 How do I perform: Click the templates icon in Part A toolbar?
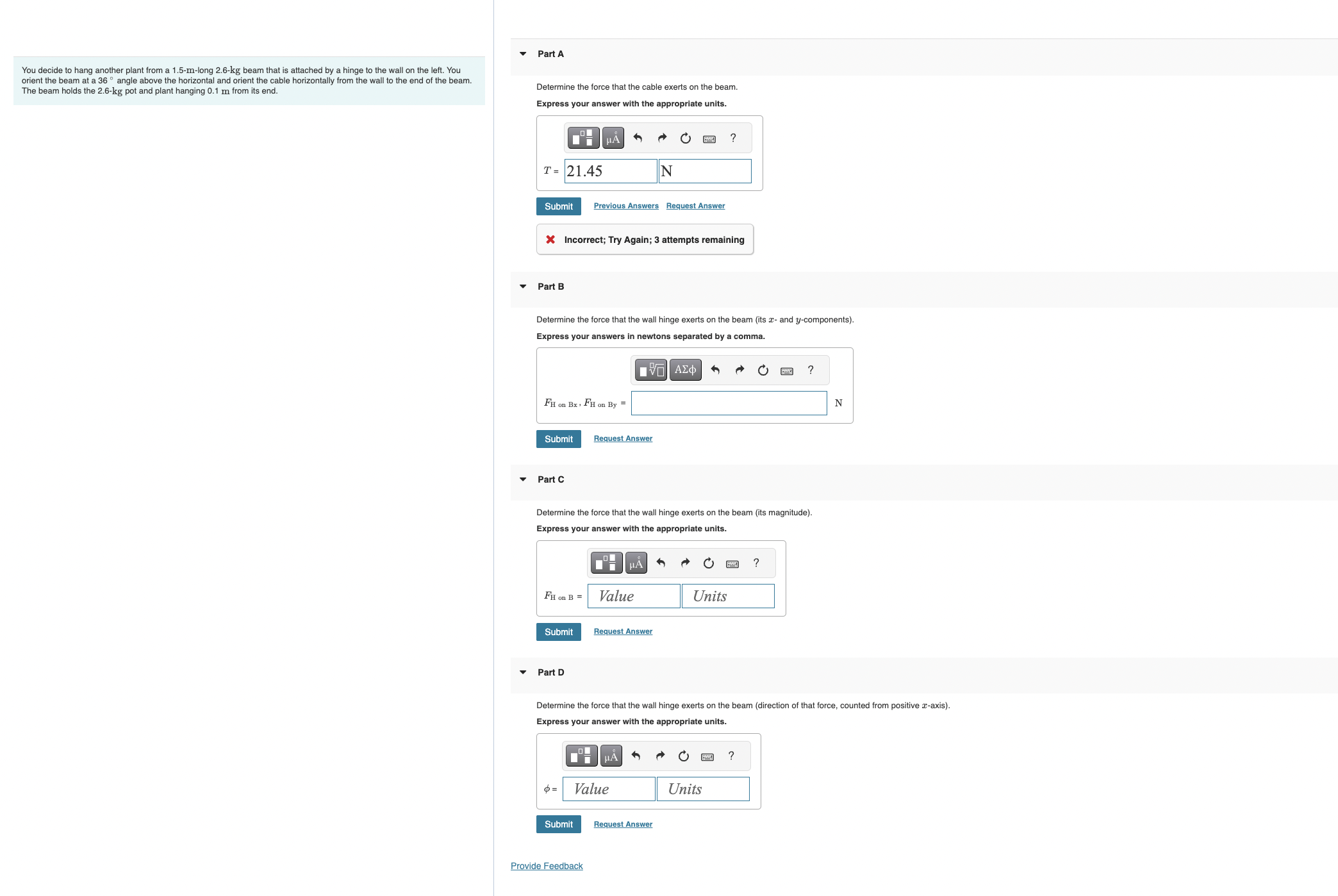tap(582, 138)
